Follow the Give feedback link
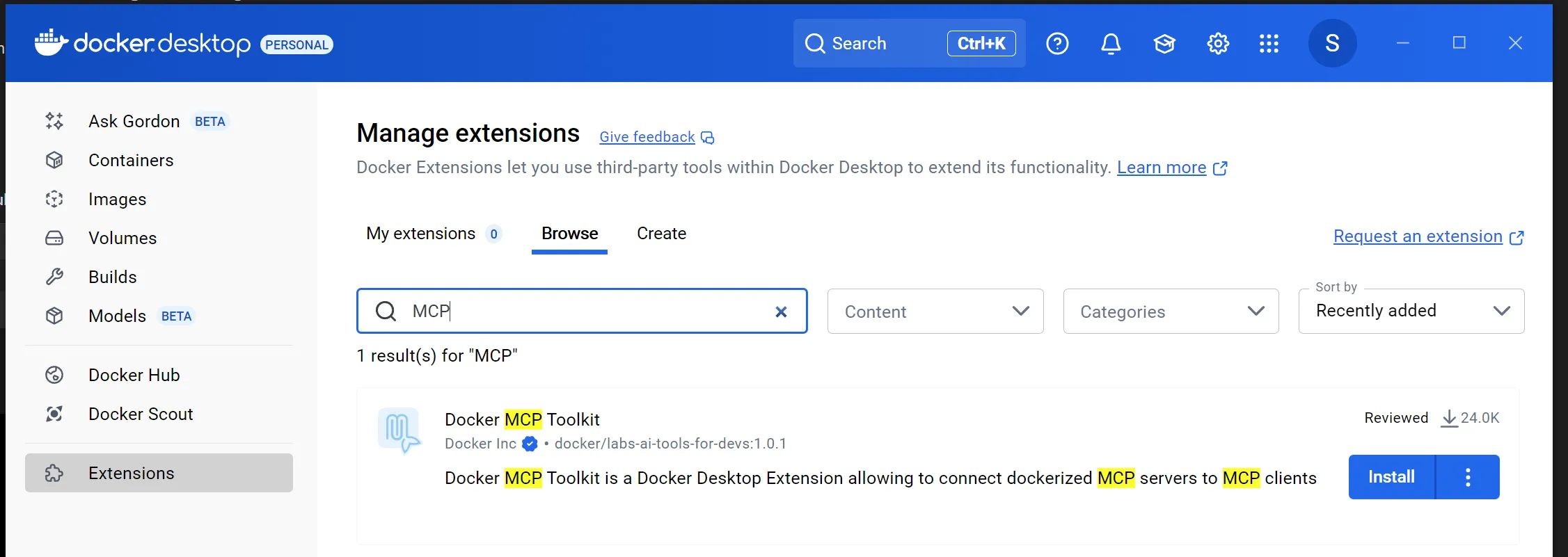1568x557 pixels. (x=647, y=137)
